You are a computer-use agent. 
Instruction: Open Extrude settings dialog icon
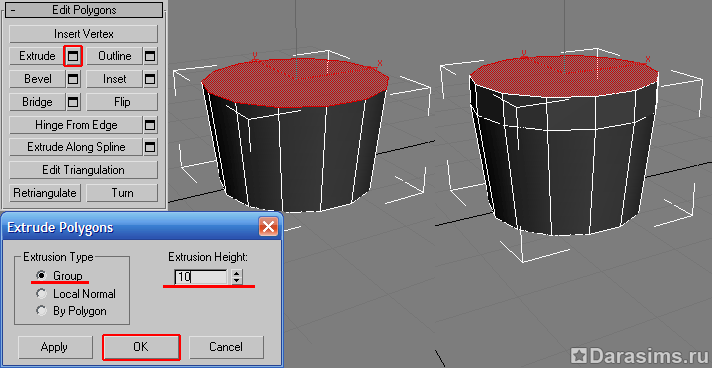(73, 56)
